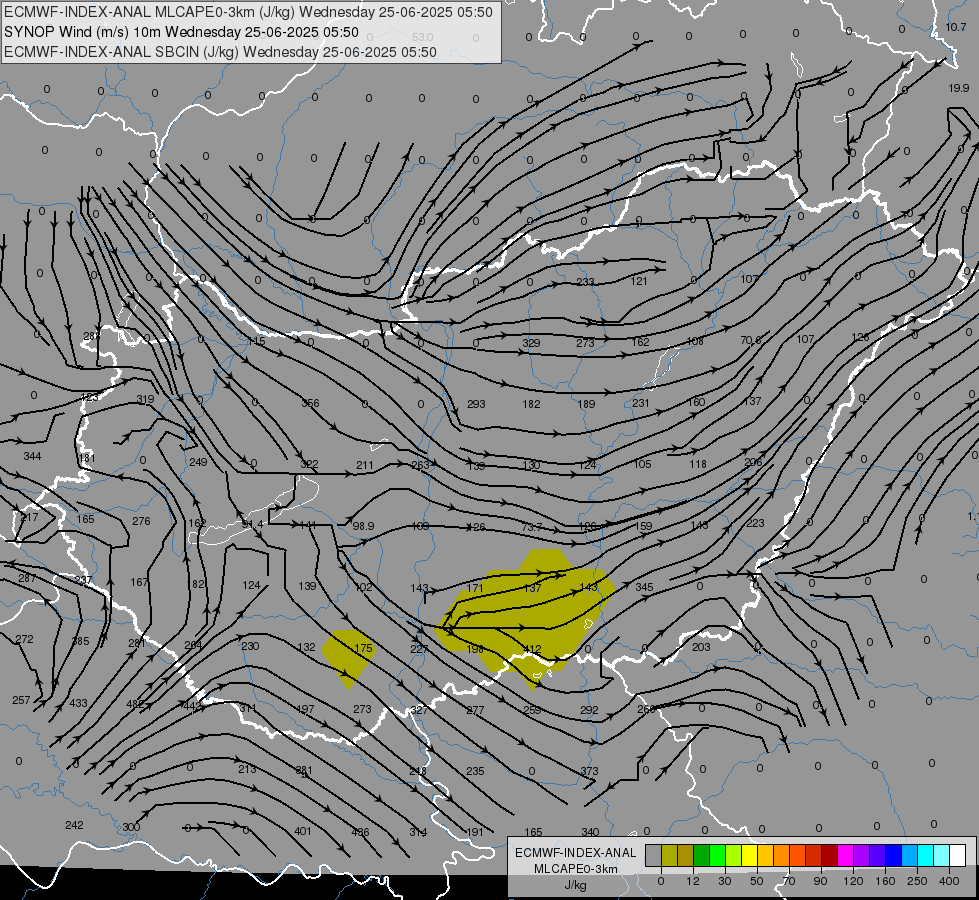Click the map value 203
The height and width of the screenshot is (900, 979).
[701, 646]
